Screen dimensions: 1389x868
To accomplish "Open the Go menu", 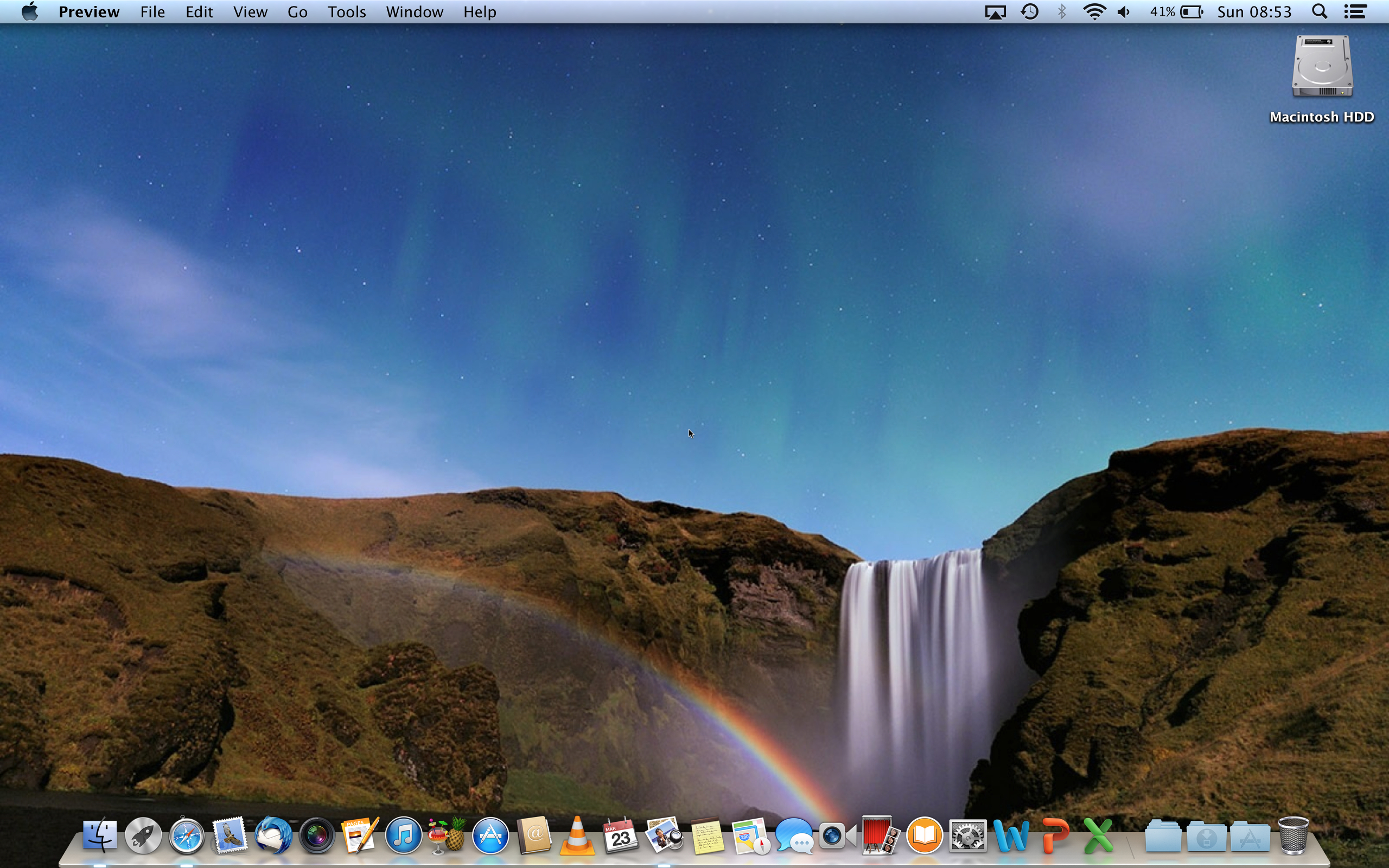I will (297, 11).
